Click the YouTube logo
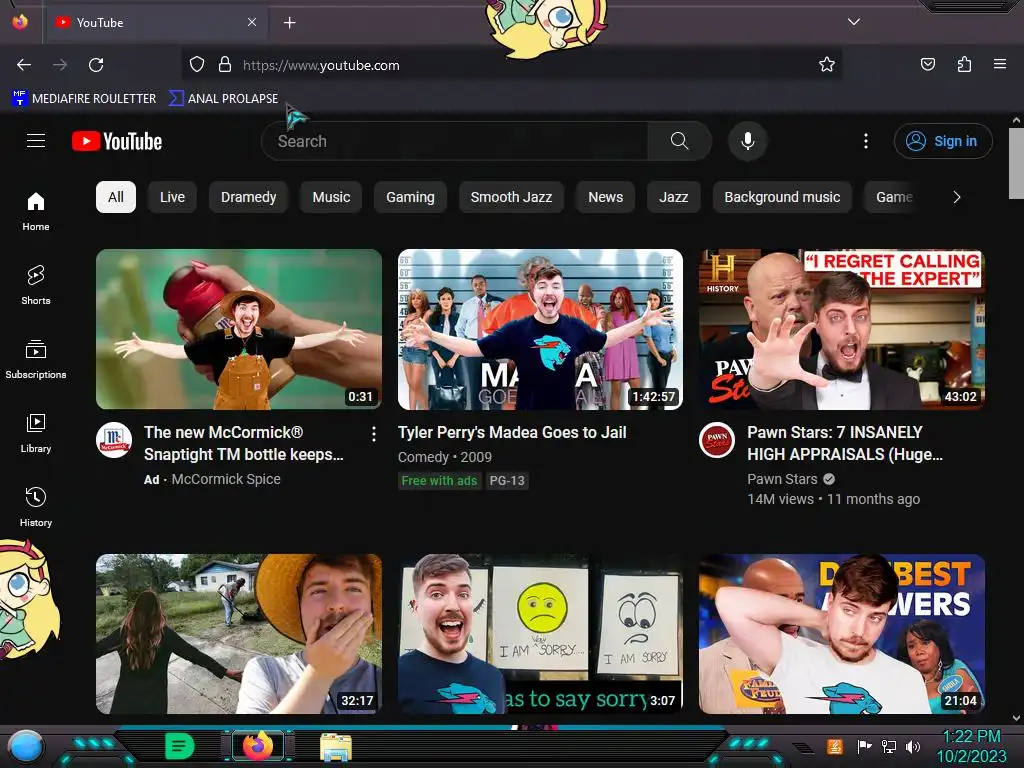Viewport: 1024px width, 768px height. coord(117,141)
